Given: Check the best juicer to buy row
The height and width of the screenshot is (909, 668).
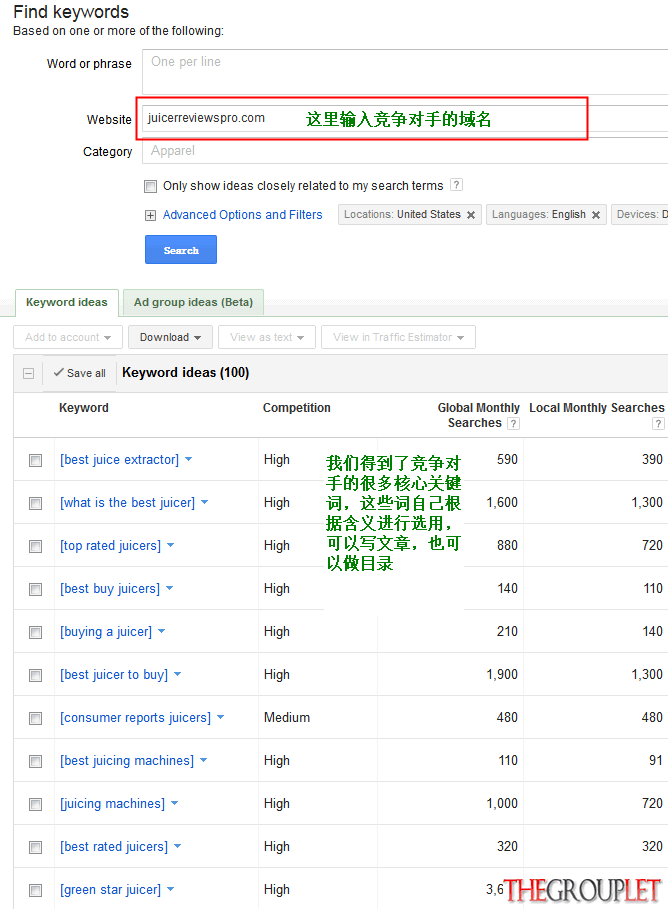Looking at the screenshot, I should point(35,675).
